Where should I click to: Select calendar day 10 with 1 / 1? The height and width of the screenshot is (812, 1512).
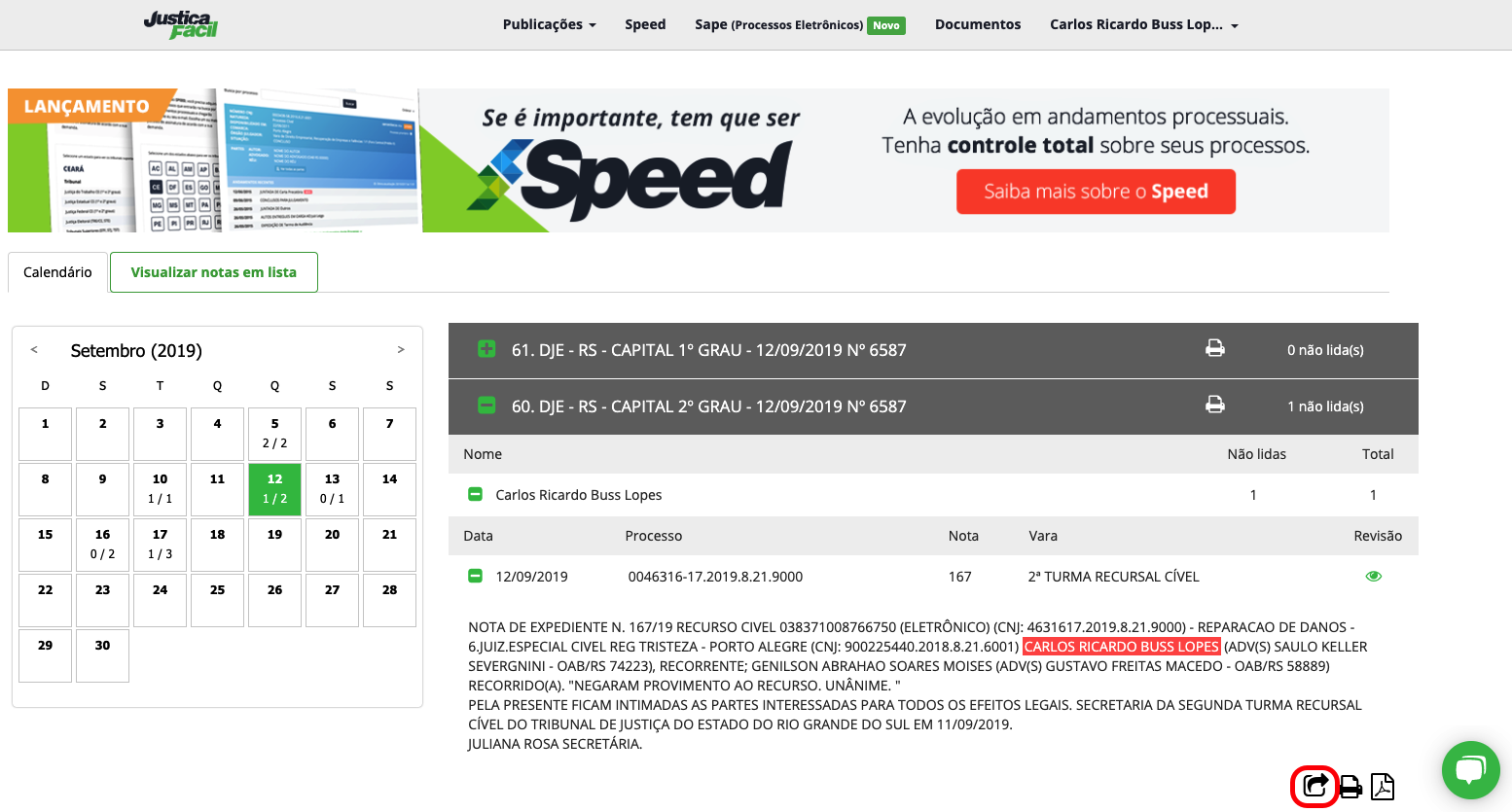click(x=161, y=489)
